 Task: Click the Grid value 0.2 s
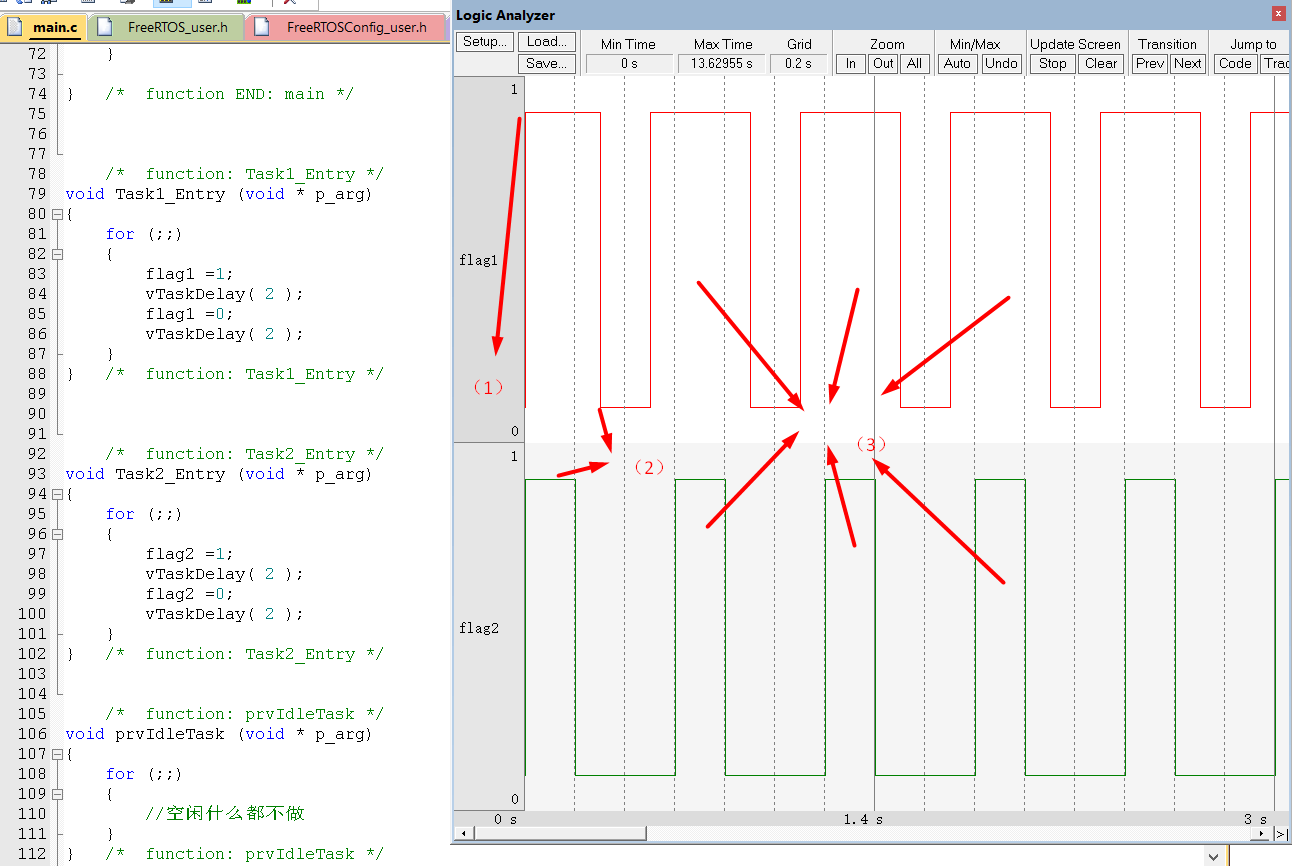[x=798, y=64]
